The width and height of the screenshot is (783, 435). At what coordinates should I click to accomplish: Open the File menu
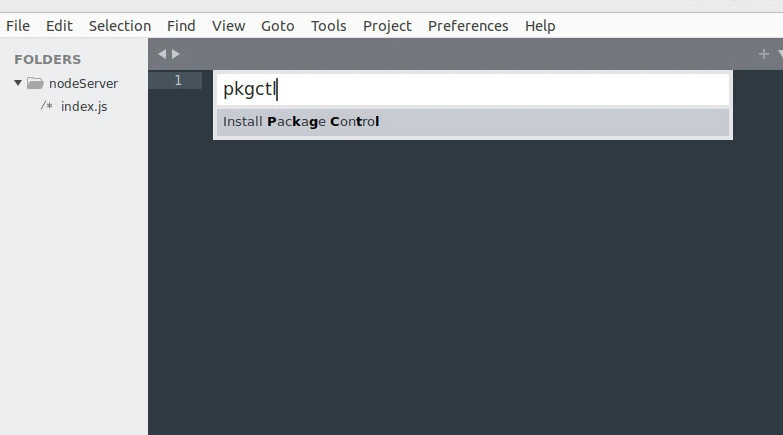pos(18,26)
